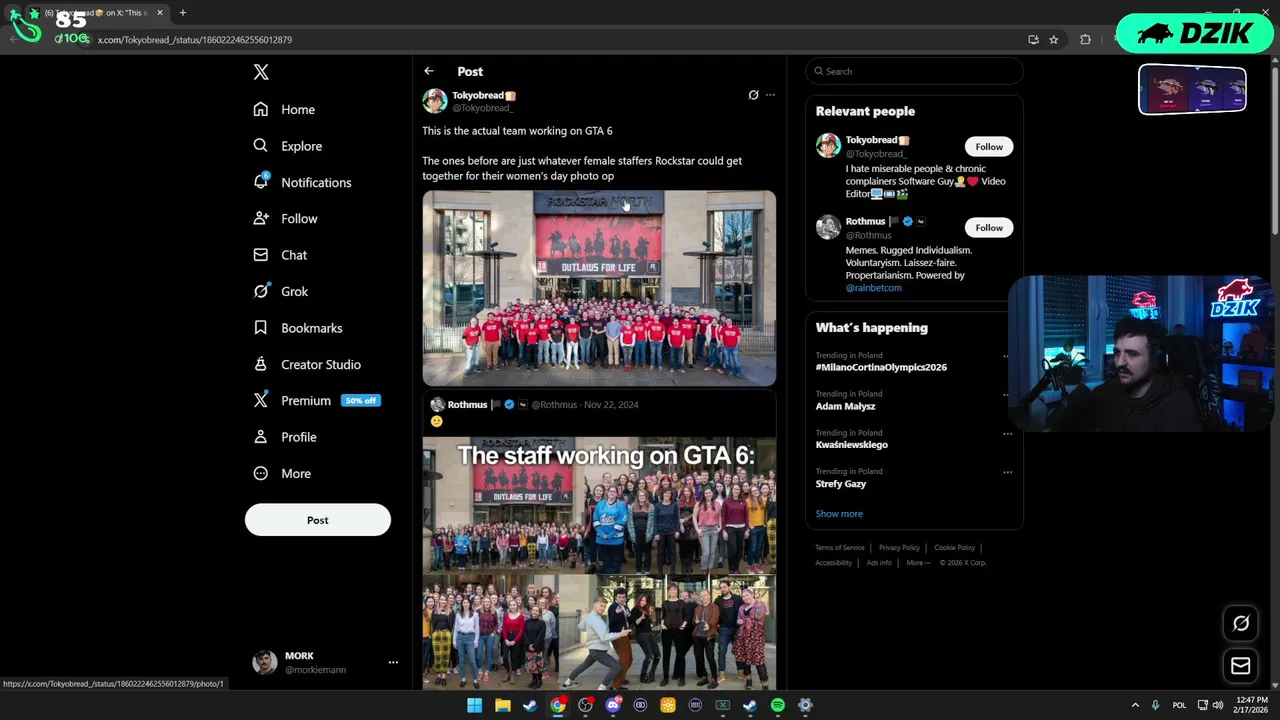This screenshot has height=720, width=1280.
Task: Open options dots for Kwaśniewskiego trend
Action: click(1007, 434)
